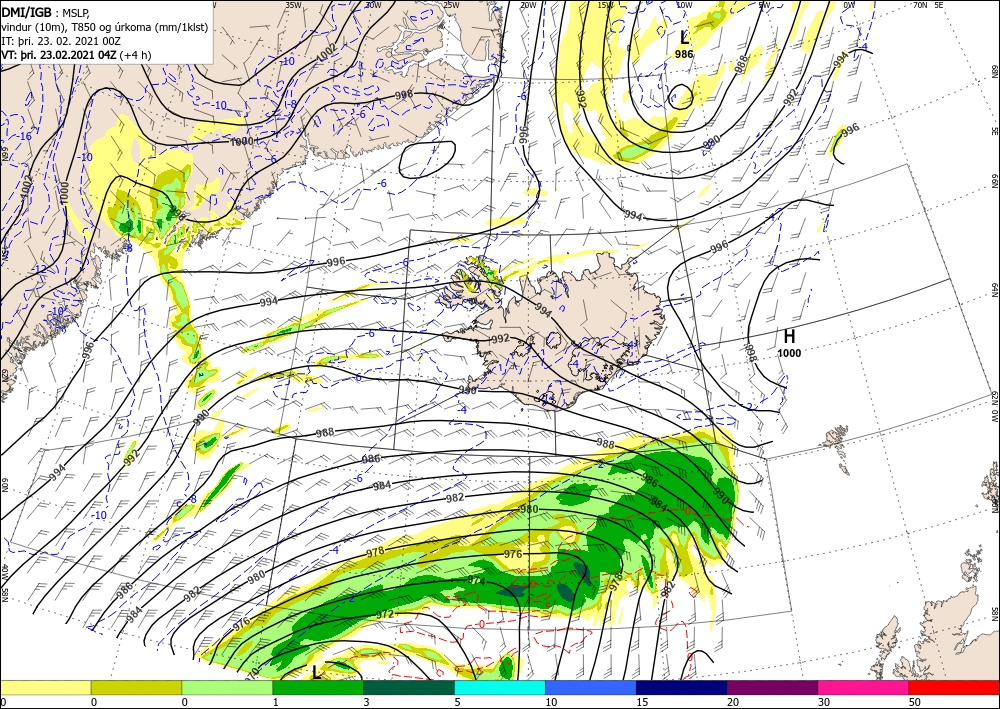
Task: Click the legend value '1'
Action: [x=276, y=702]
